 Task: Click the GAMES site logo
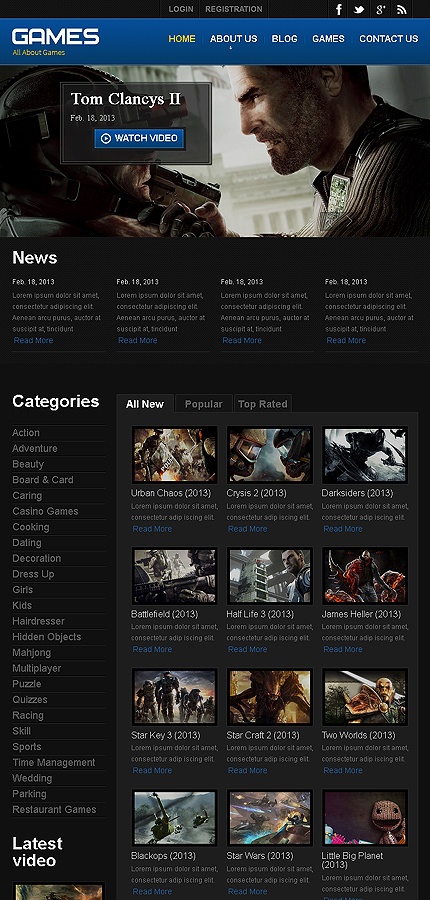pos(56,37)
